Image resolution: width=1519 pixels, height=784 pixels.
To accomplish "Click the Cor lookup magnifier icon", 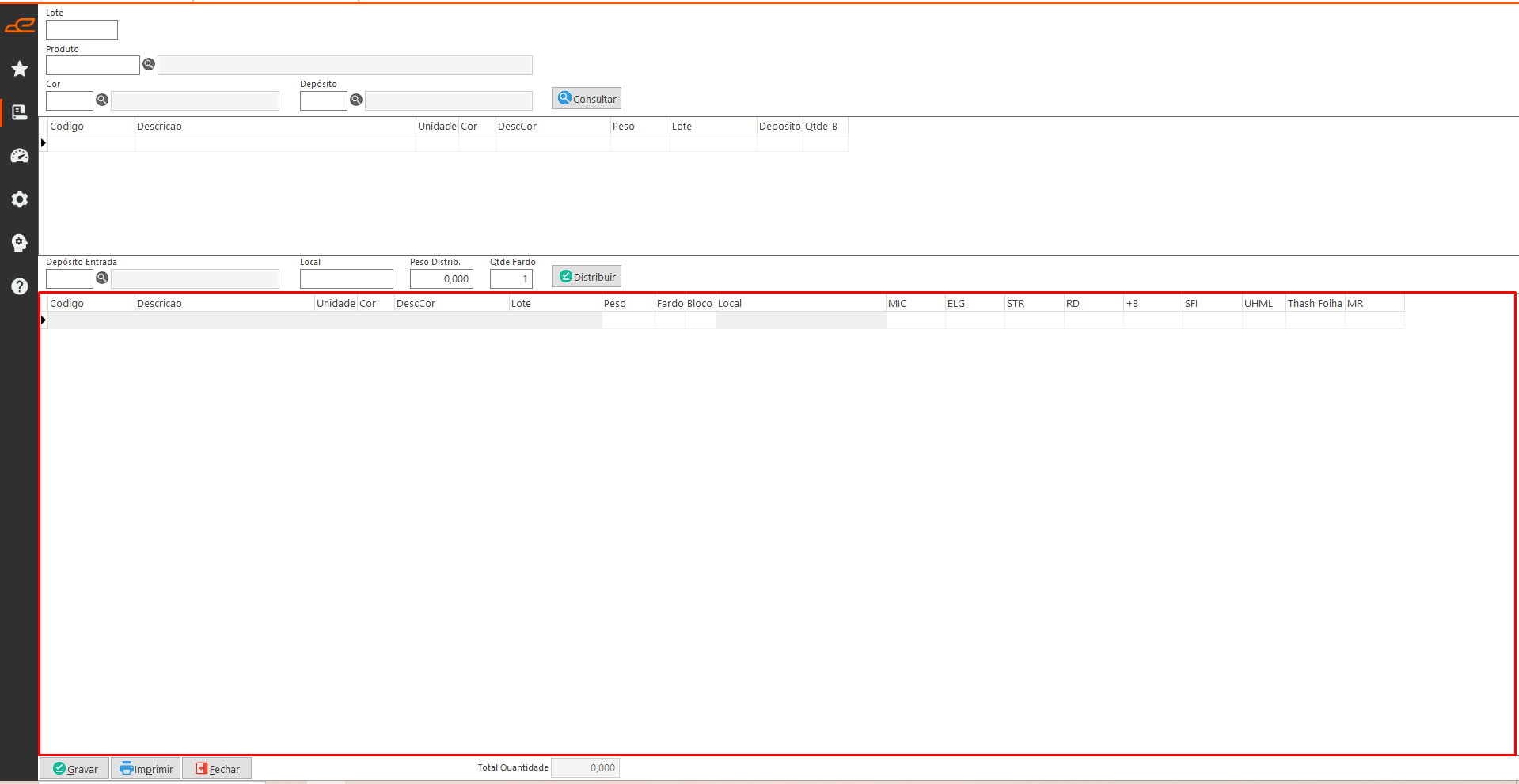I will [x=102, y=100].
